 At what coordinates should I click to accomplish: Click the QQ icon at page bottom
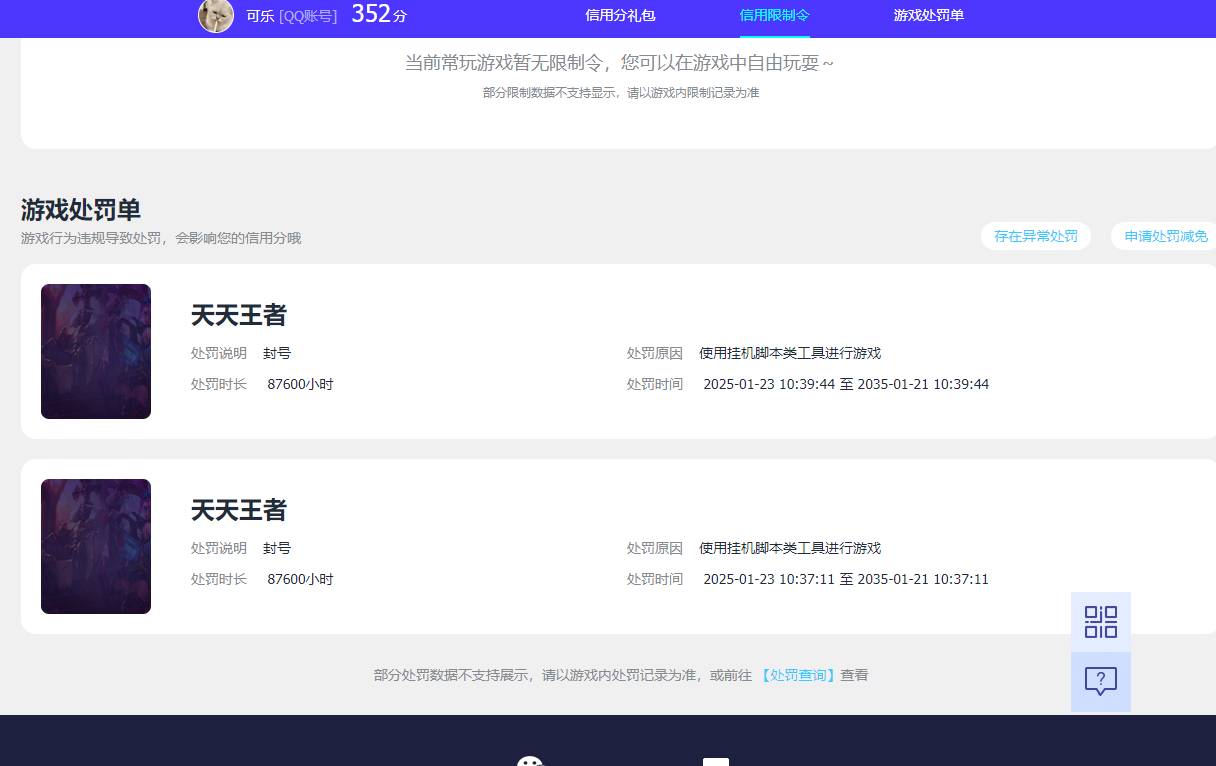click(x=715, y=762)
